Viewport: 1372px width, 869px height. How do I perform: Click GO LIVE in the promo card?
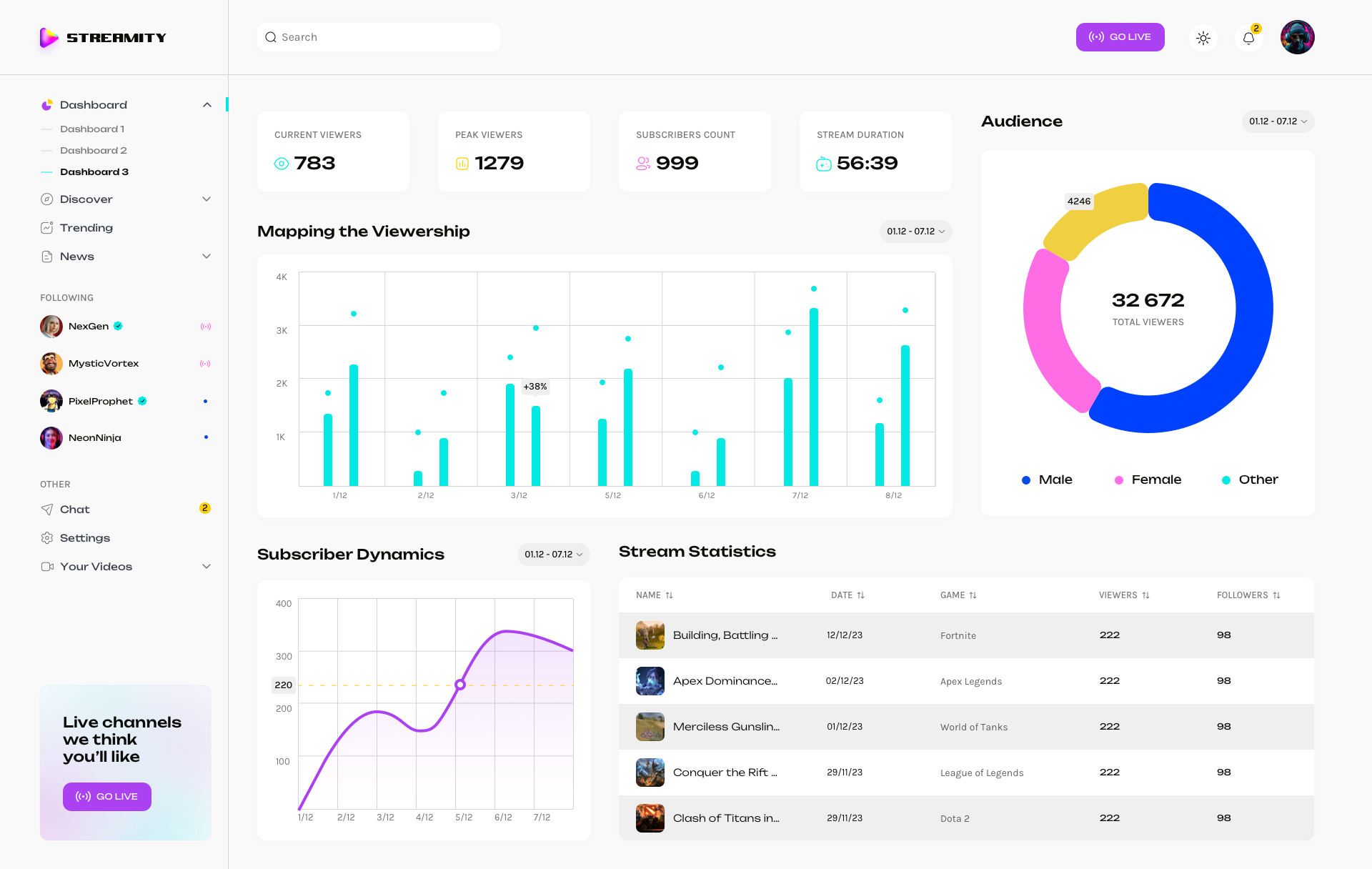point(106,796)
